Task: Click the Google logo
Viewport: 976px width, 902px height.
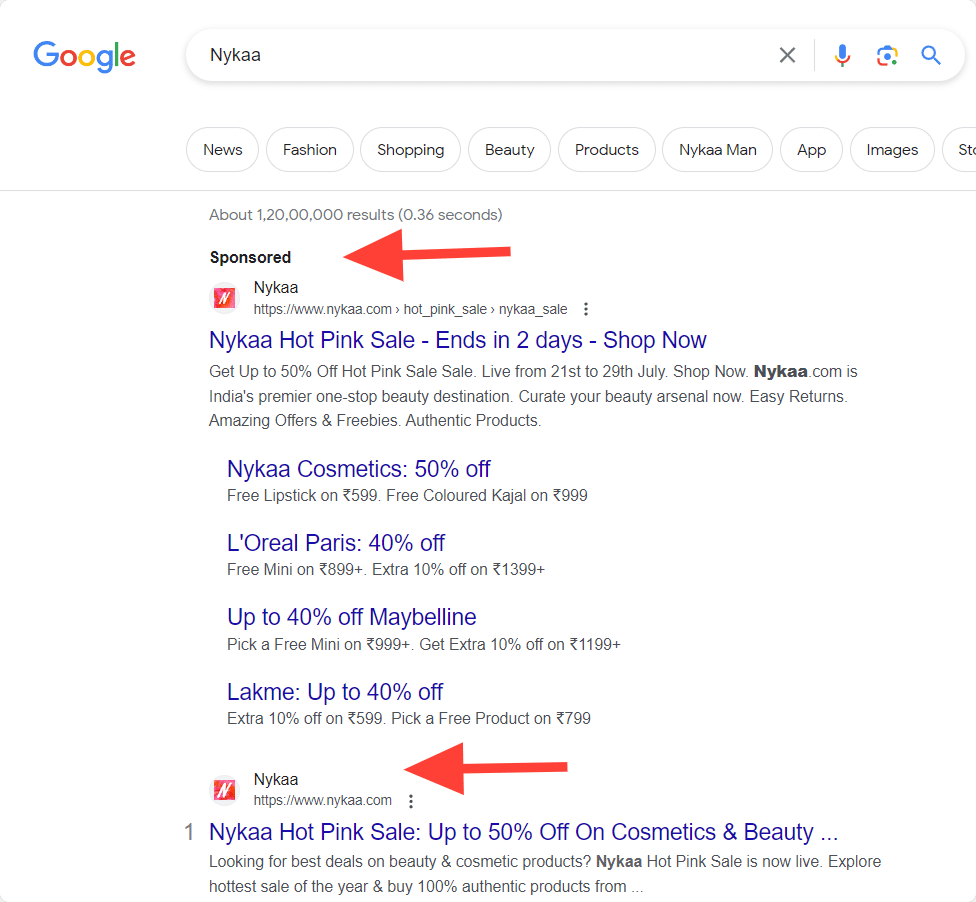Action: click(x=84, y=56)
